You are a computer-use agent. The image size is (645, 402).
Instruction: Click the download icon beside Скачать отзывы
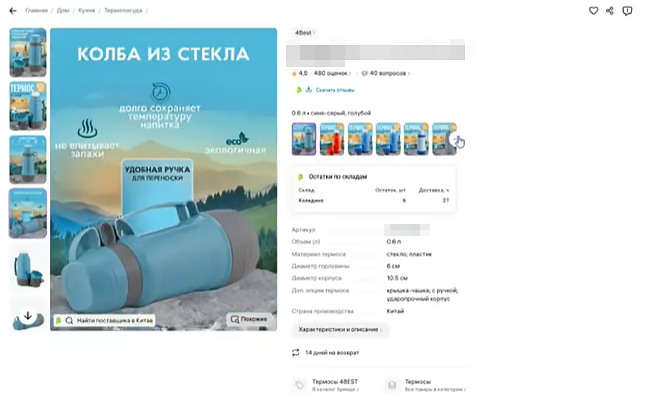(309, 90)
